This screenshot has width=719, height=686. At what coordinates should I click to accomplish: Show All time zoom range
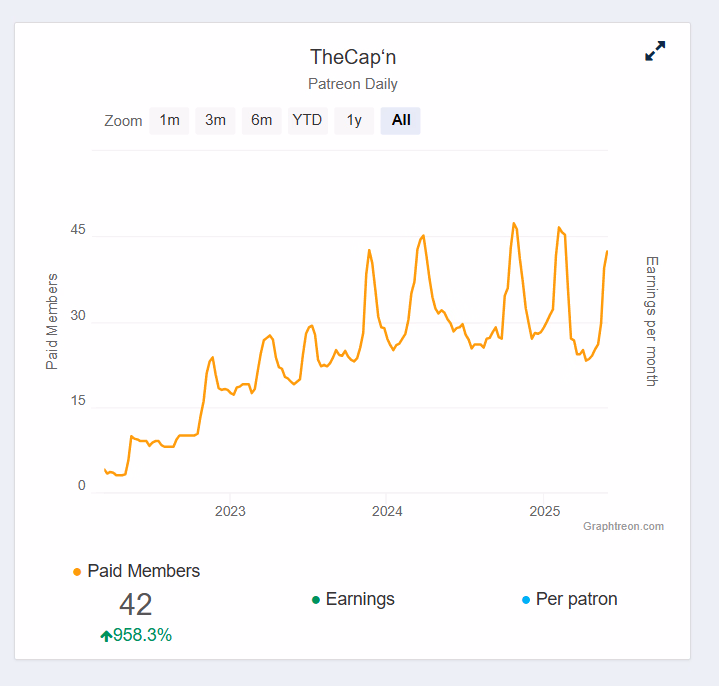click(401, 121)
